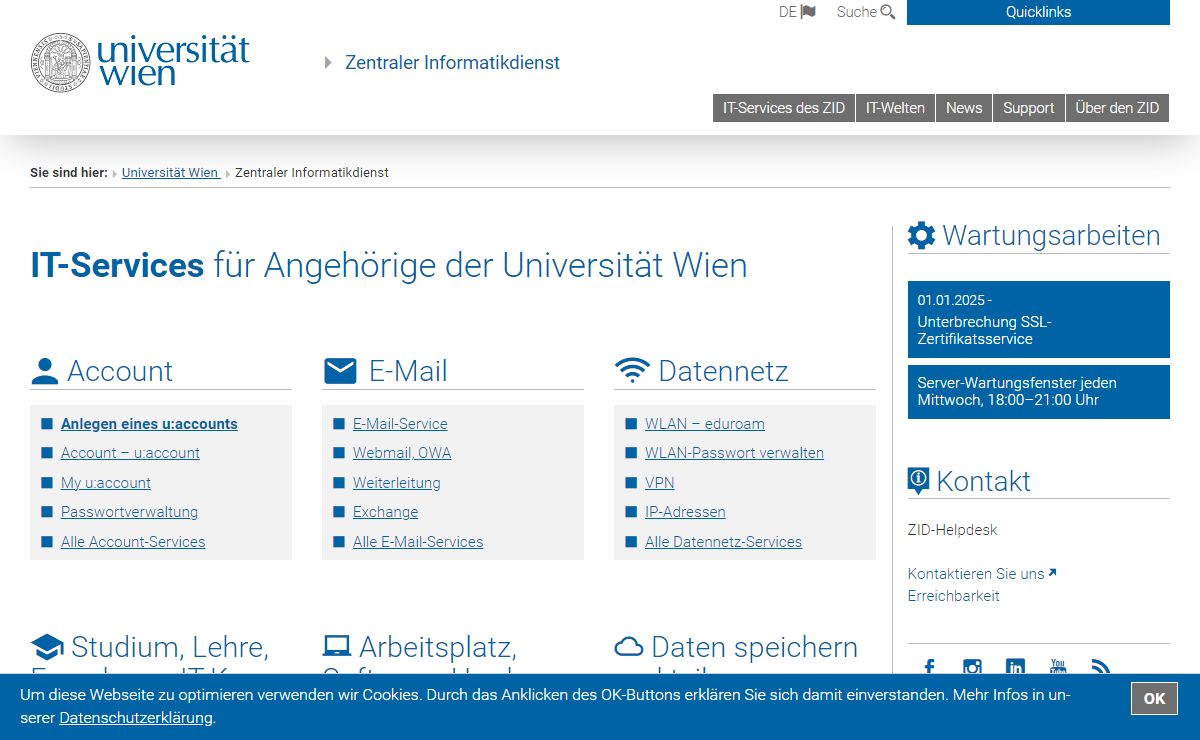
Task: Click the Kontakt info pin icon
Action: pos(918,481)
